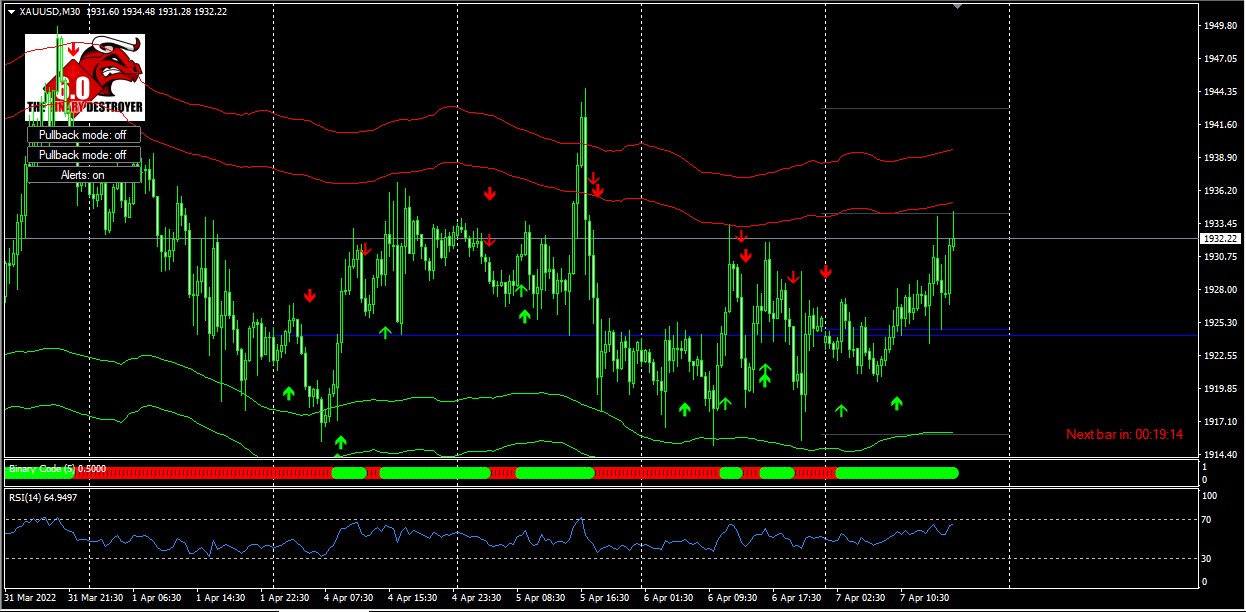Click the 1938.90 price axis label
1246x612 pixels.
click(x=1219, y=158)
